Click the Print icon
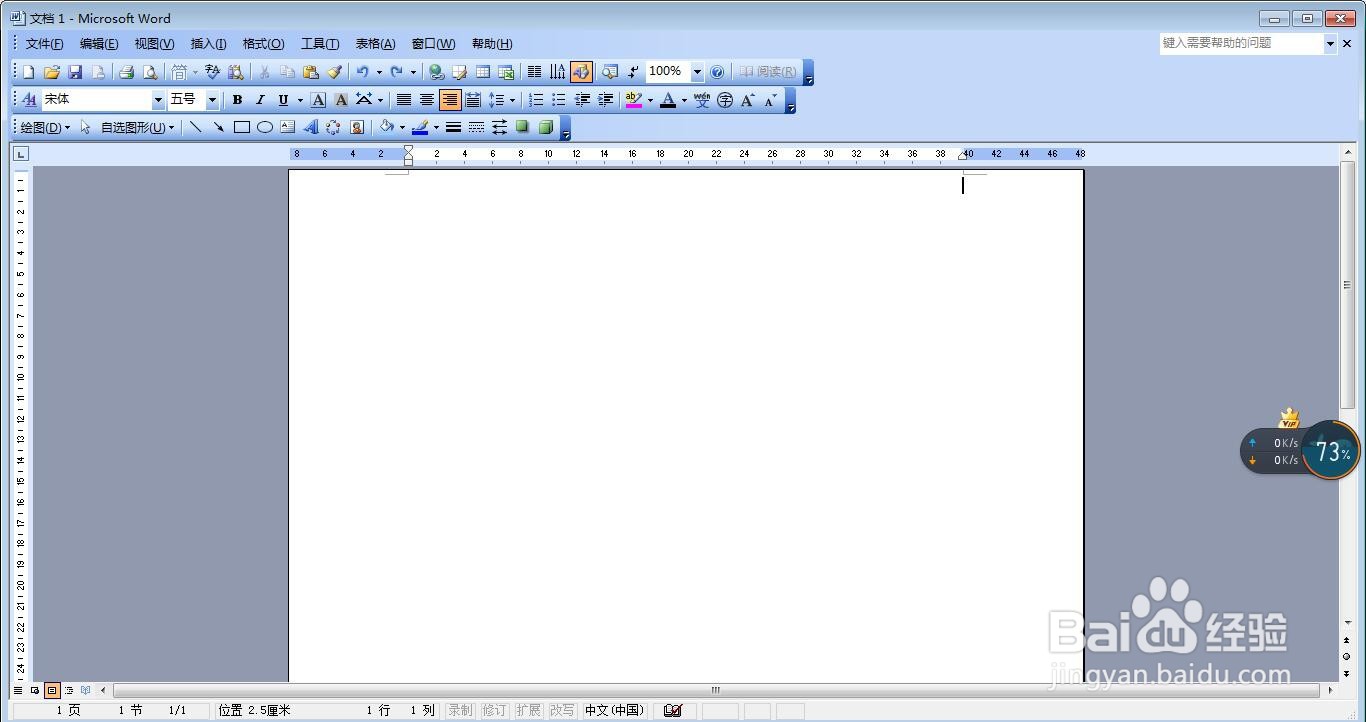The height and width of the screenshot is (722, 1366). click(126, 72)
